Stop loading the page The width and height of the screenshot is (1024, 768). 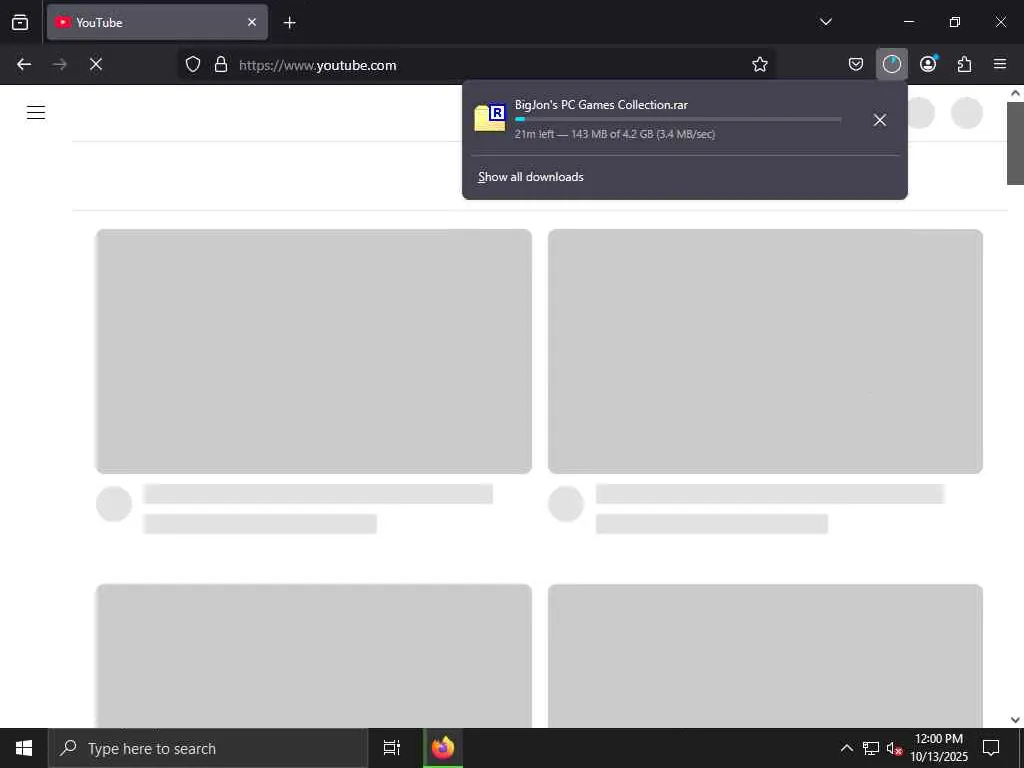(x=95, y=64)
